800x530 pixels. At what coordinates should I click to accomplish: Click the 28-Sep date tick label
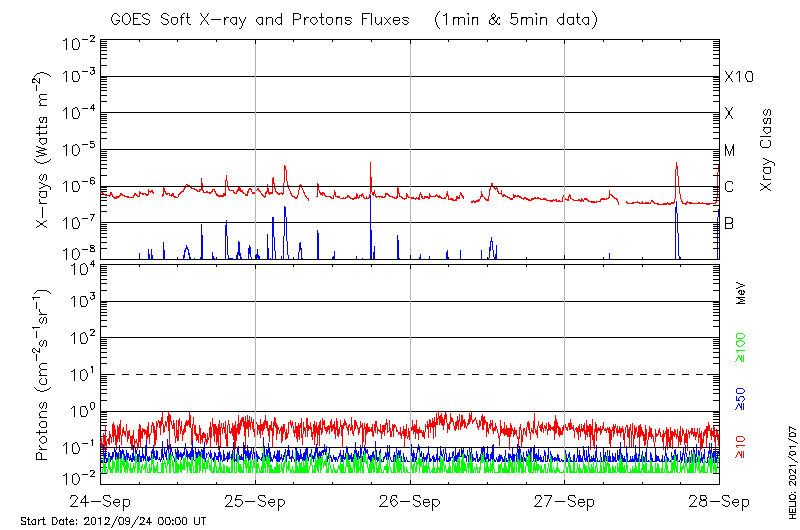718,500
